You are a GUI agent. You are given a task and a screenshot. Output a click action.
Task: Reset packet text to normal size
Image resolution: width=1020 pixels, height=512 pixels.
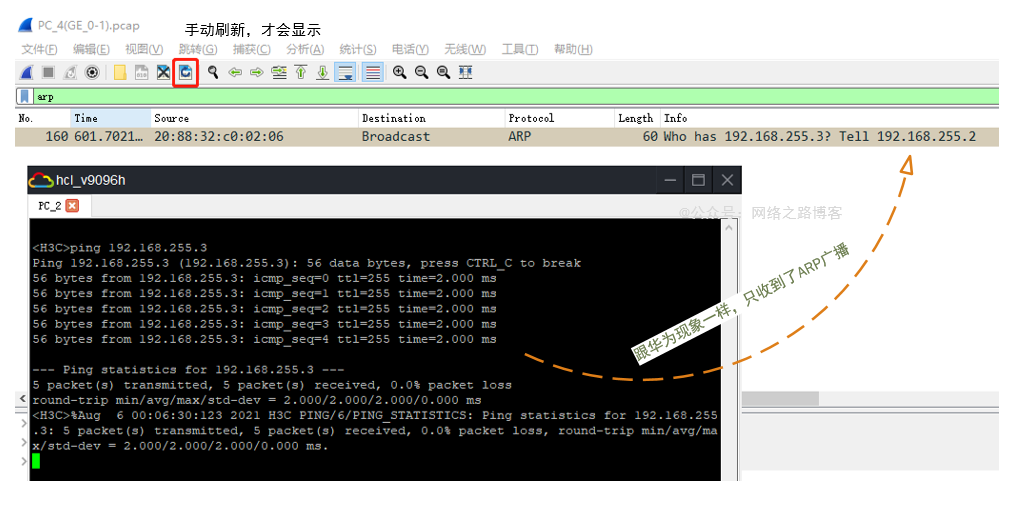(444, 72)
